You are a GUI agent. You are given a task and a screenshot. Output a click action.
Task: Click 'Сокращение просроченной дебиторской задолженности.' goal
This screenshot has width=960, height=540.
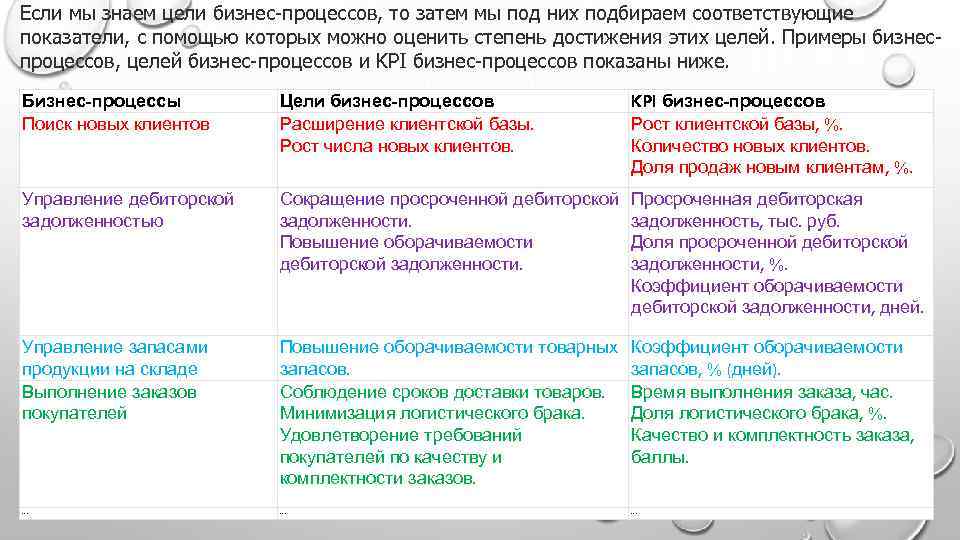click(x=449, y=210)
